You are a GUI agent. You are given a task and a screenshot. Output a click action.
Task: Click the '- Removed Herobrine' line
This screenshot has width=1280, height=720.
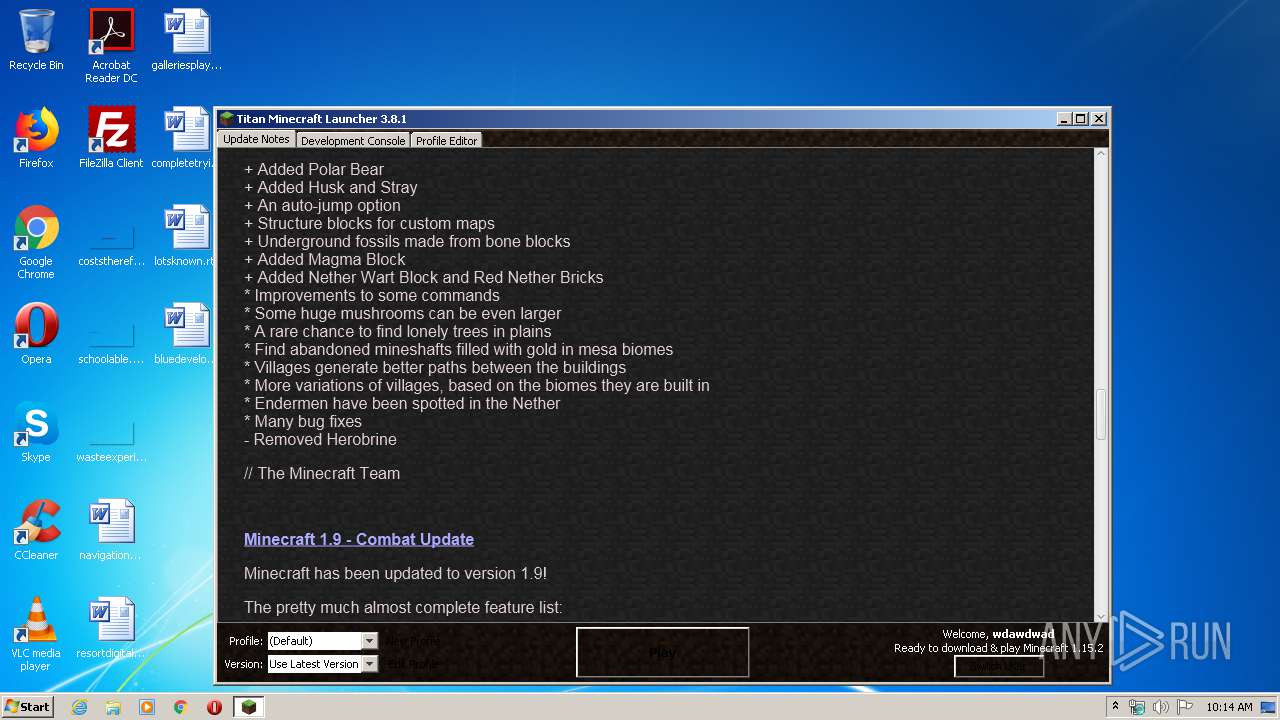coord(320,439)
